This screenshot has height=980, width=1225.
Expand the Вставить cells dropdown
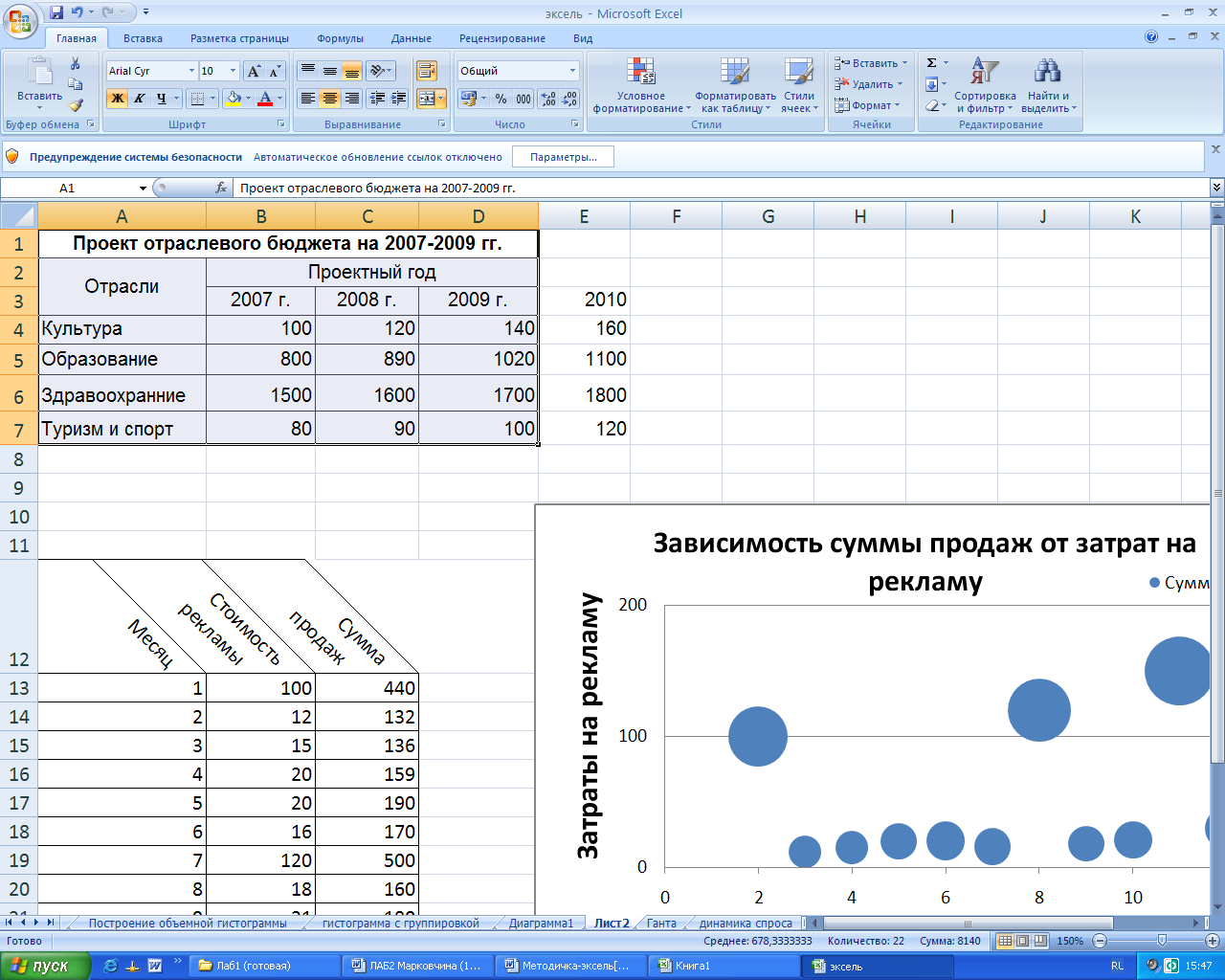click(x=904, y=63)
